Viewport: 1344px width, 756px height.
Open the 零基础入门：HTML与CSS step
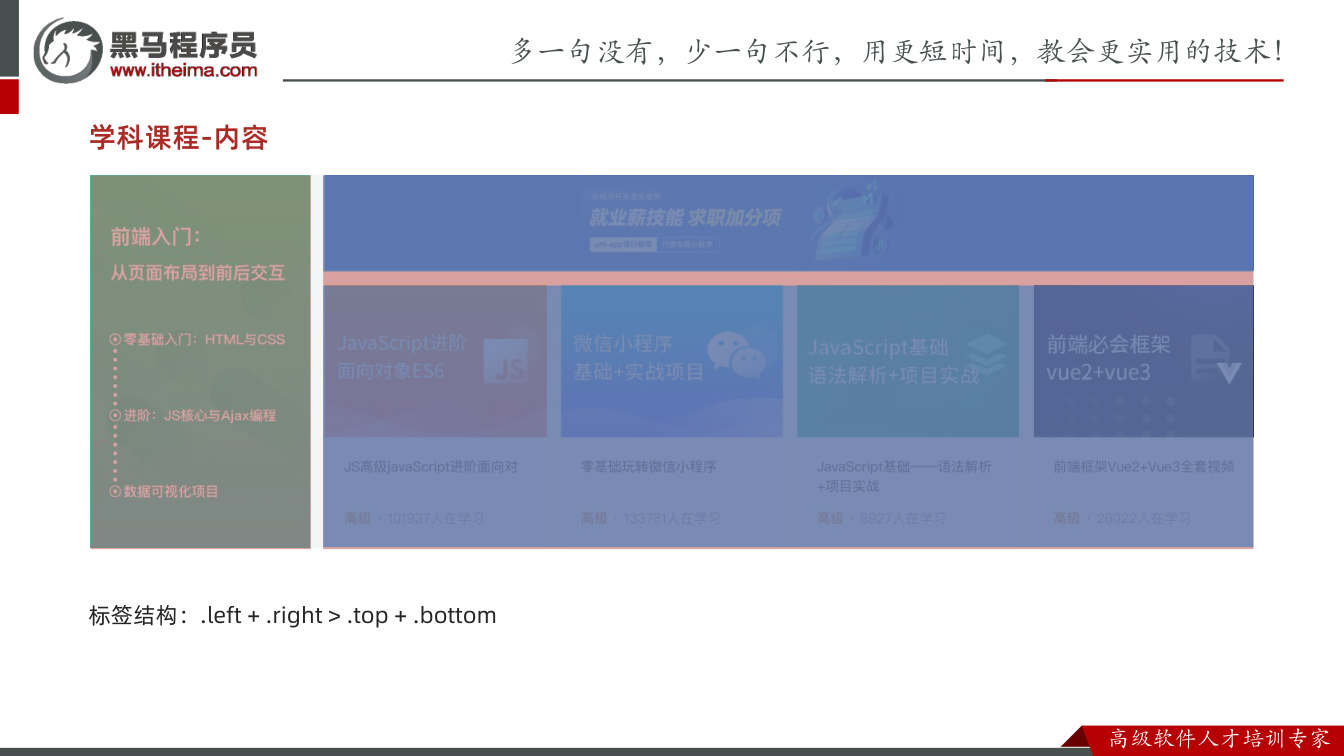coord(204,340)
